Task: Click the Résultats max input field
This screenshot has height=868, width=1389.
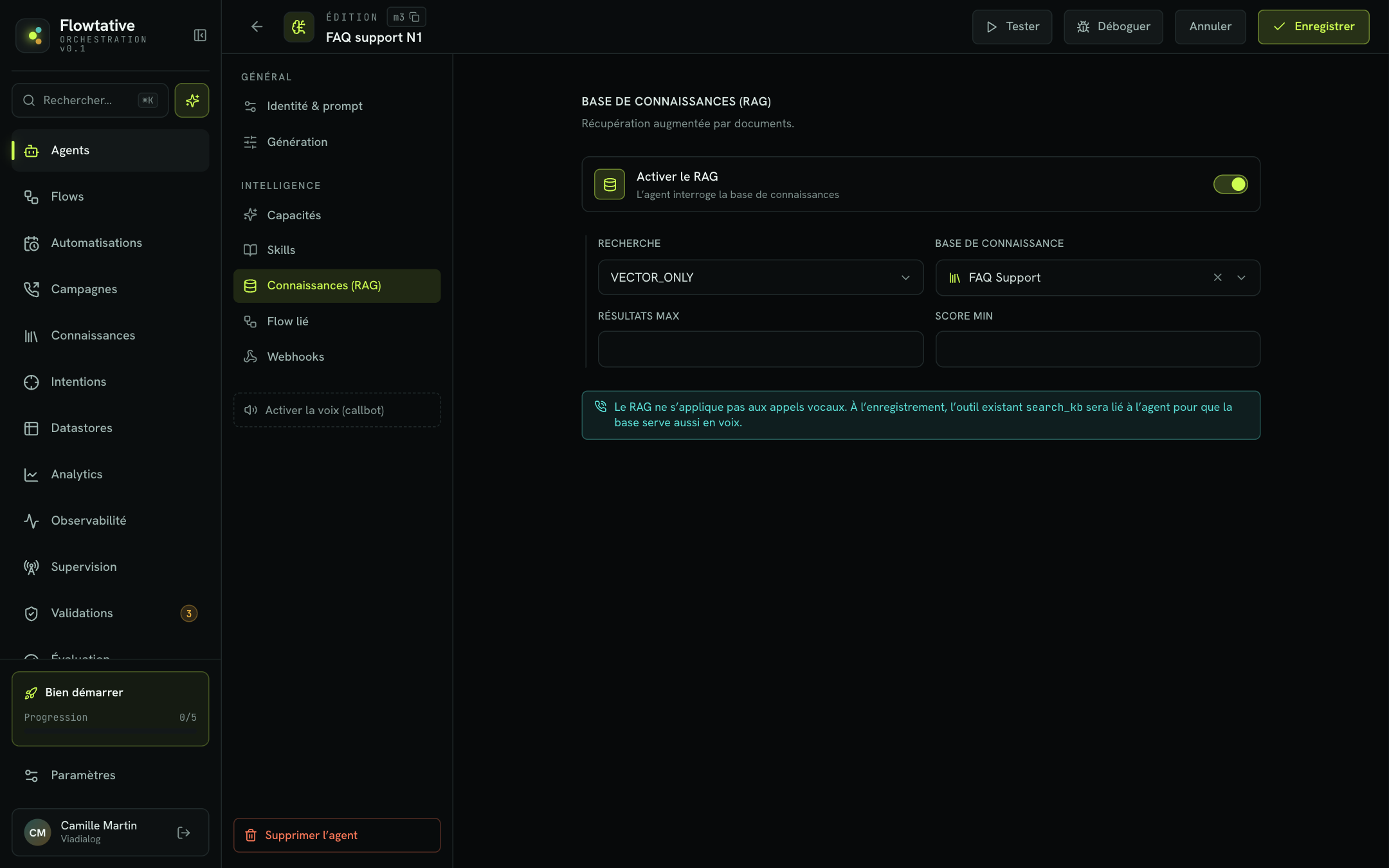Action: click(760, 349)
